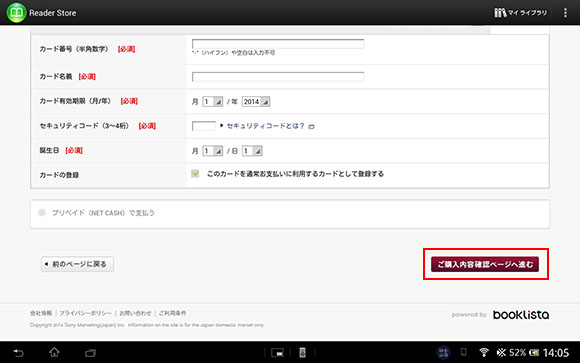Open the お問い合わせ footer link

135,313
